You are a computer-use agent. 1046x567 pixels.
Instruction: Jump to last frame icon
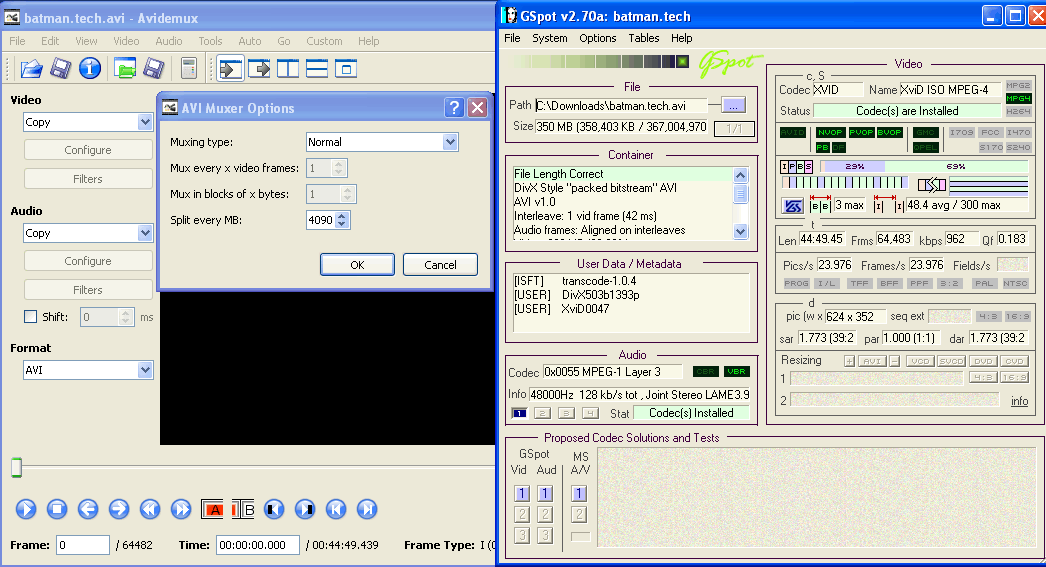[x=367, y=510]
